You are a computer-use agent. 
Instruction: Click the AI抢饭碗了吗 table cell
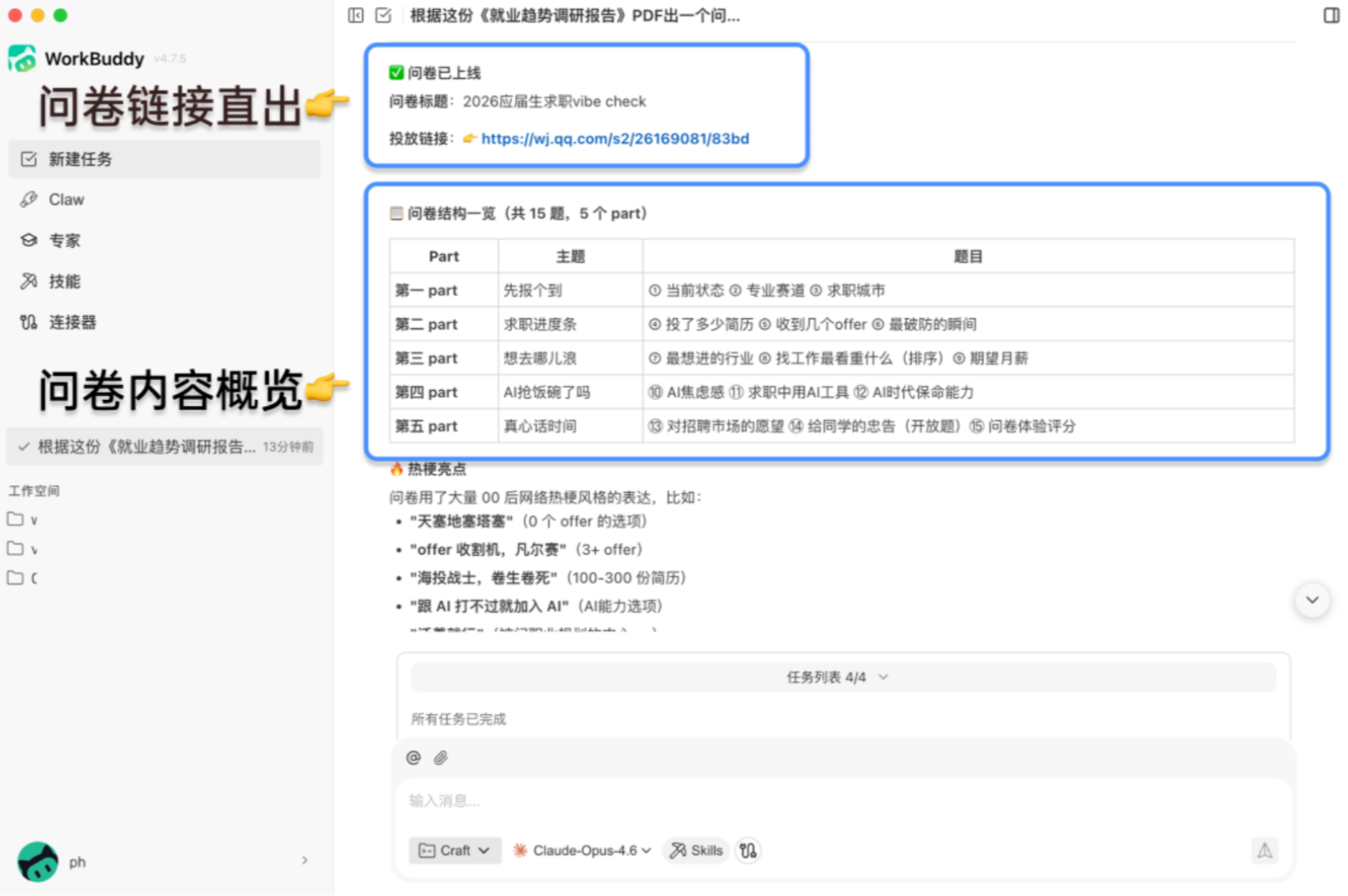[570, 392]
